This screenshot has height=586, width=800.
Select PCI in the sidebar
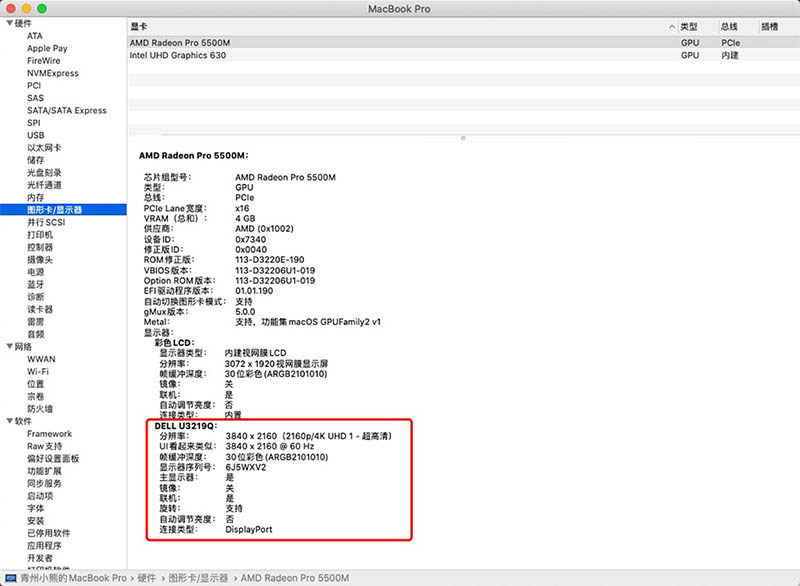coord(34,85)
